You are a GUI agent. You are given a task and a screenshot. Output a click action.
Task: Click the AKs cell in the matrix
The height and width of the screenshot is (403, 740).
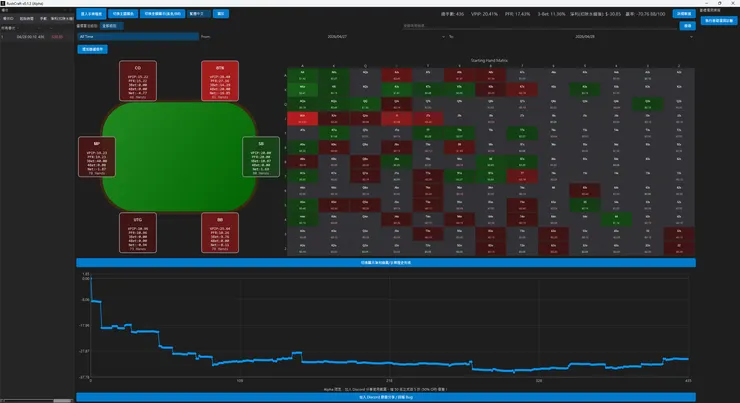tap(334, 75)
